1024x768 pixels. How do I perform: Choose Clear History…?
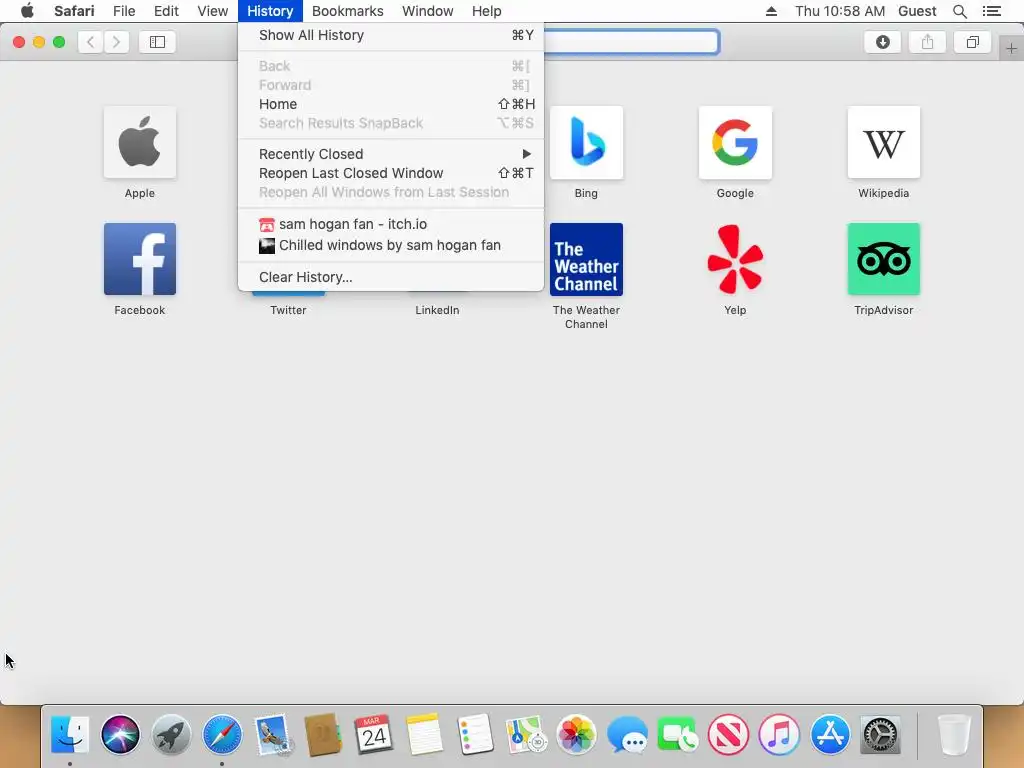(391, 277)
